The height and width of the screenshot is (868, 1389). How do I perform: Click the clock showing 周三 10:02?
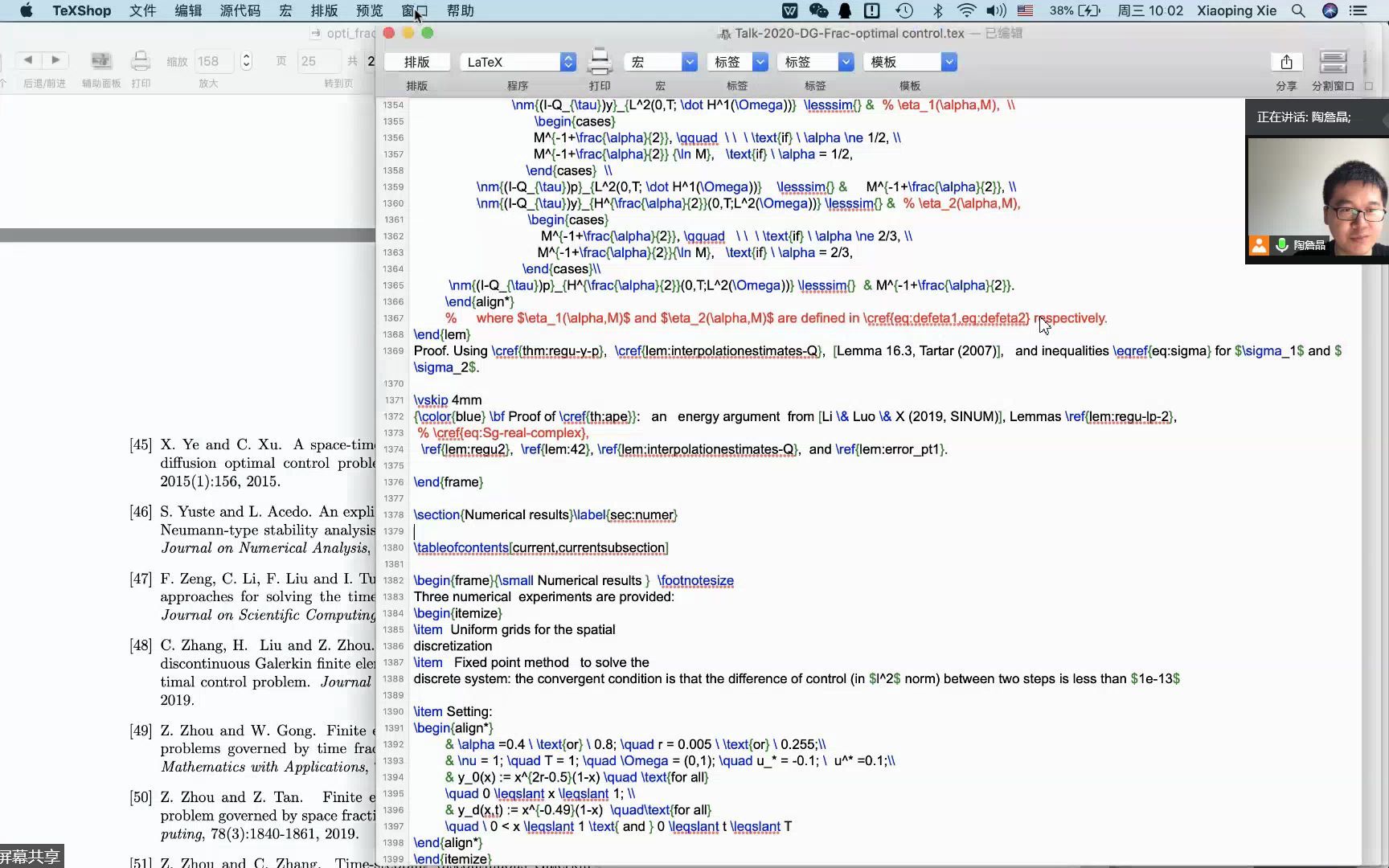[1150, 10]
